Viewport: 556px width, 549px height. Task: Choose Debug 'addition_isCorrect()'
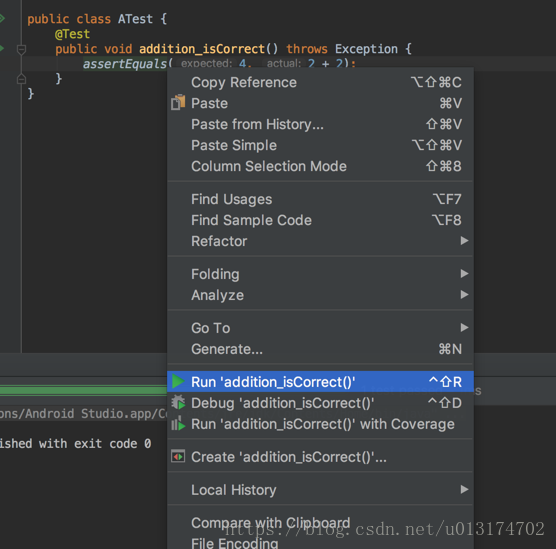(x=320, y=403)
